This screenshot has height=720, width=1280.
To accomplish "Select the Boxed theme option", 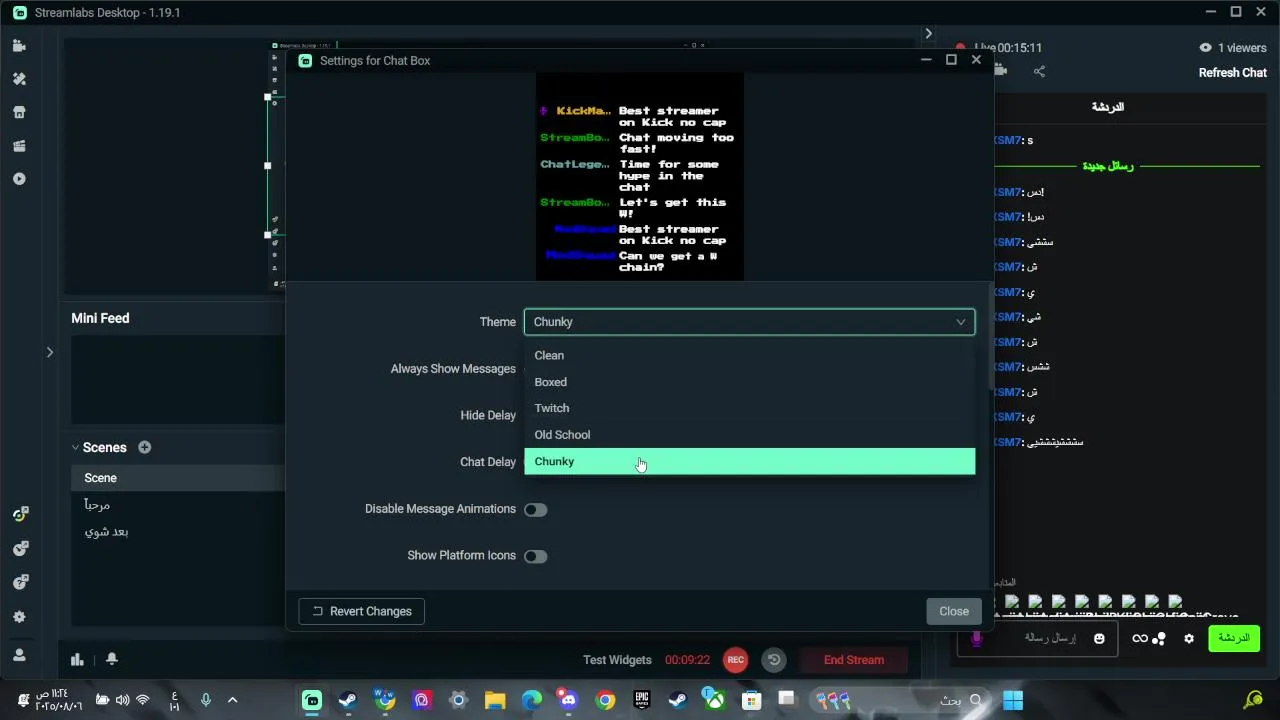I will pos(749,382).
